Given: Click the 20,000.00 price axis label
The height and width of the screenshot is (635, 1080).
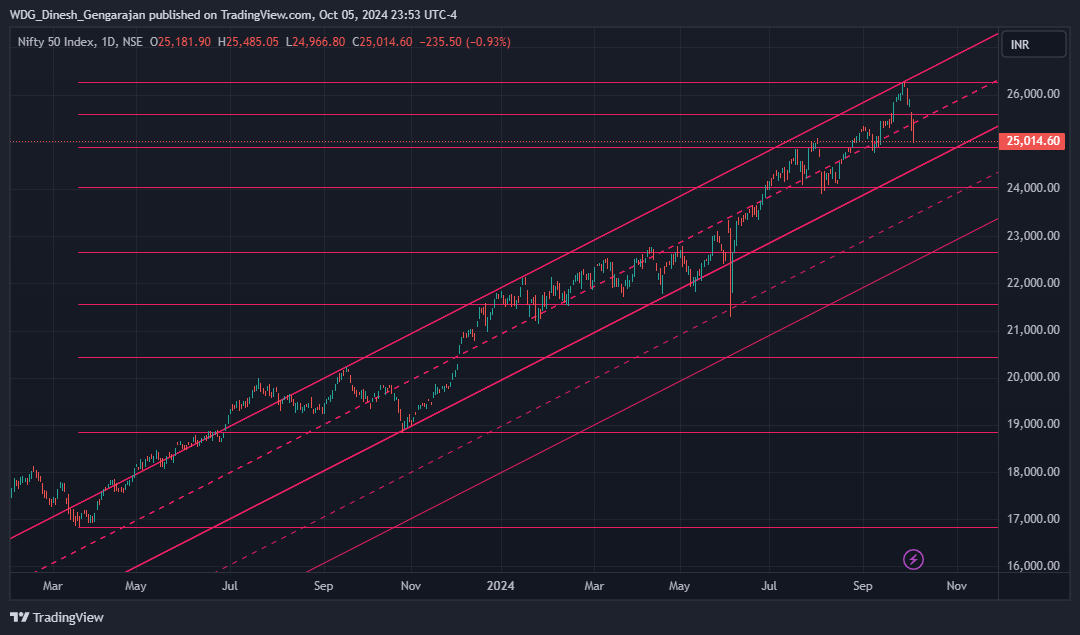Looking at the screenshot, I should tap(1032, 377).
